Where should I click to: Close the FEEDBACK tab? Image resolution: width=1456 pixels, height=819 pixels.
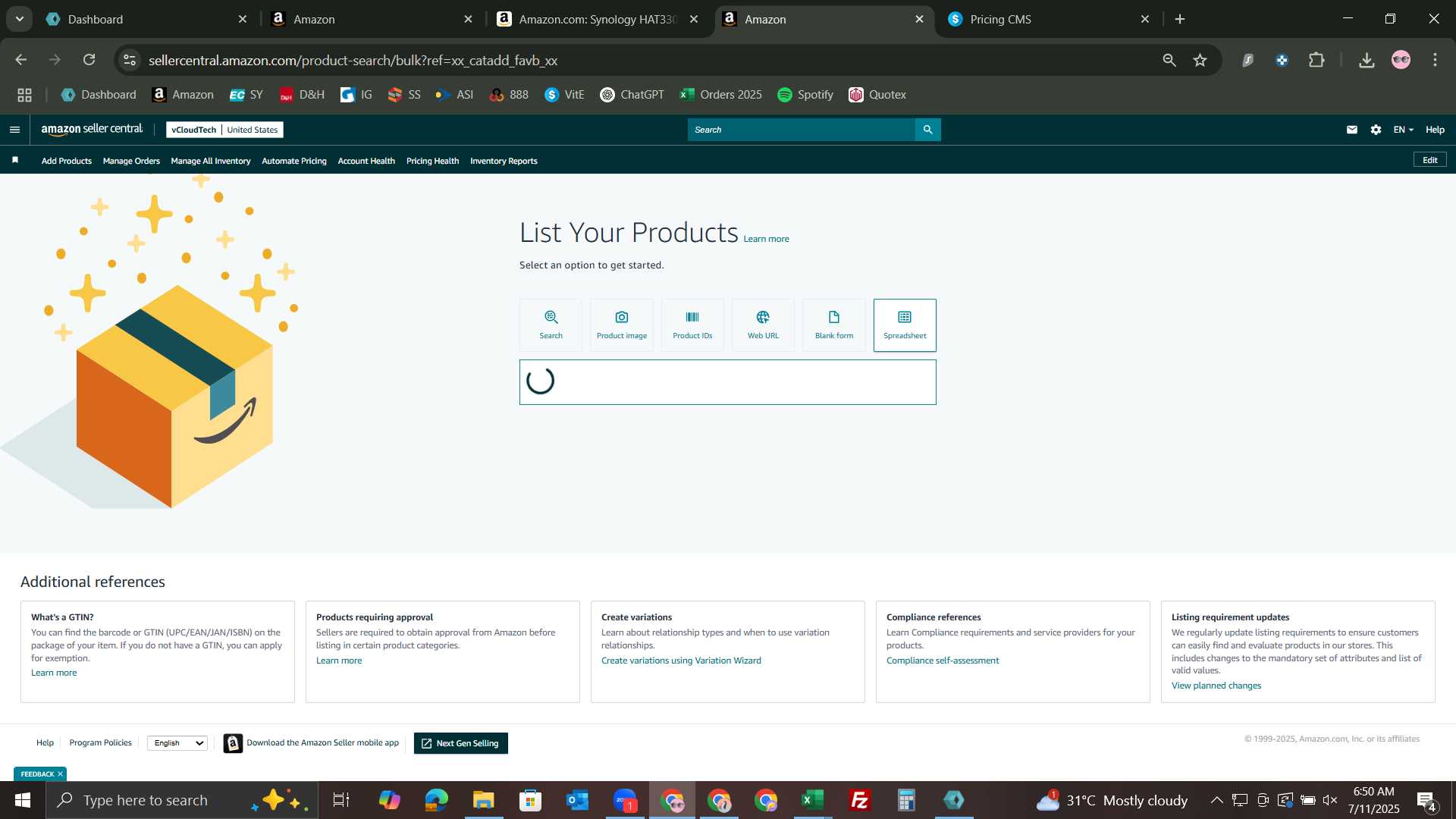click(60, 774)
